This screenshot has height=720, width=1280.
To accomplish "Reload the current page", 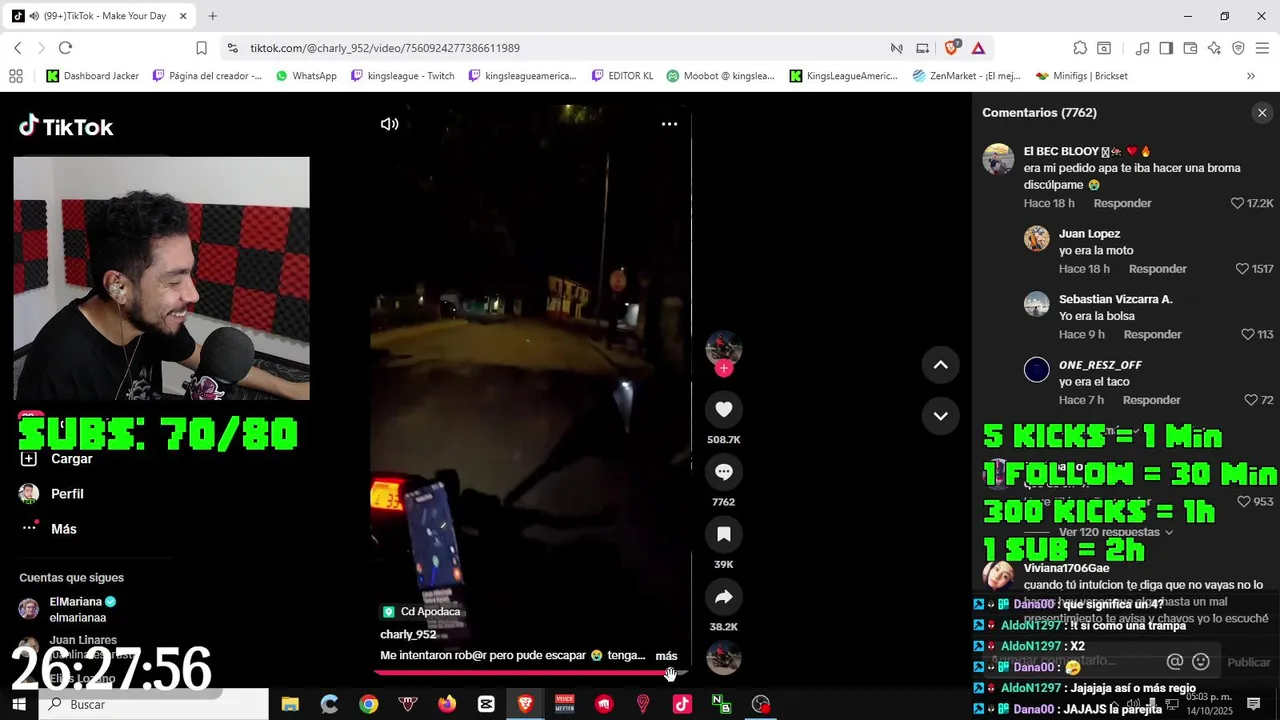I will (x=65, y=48).
